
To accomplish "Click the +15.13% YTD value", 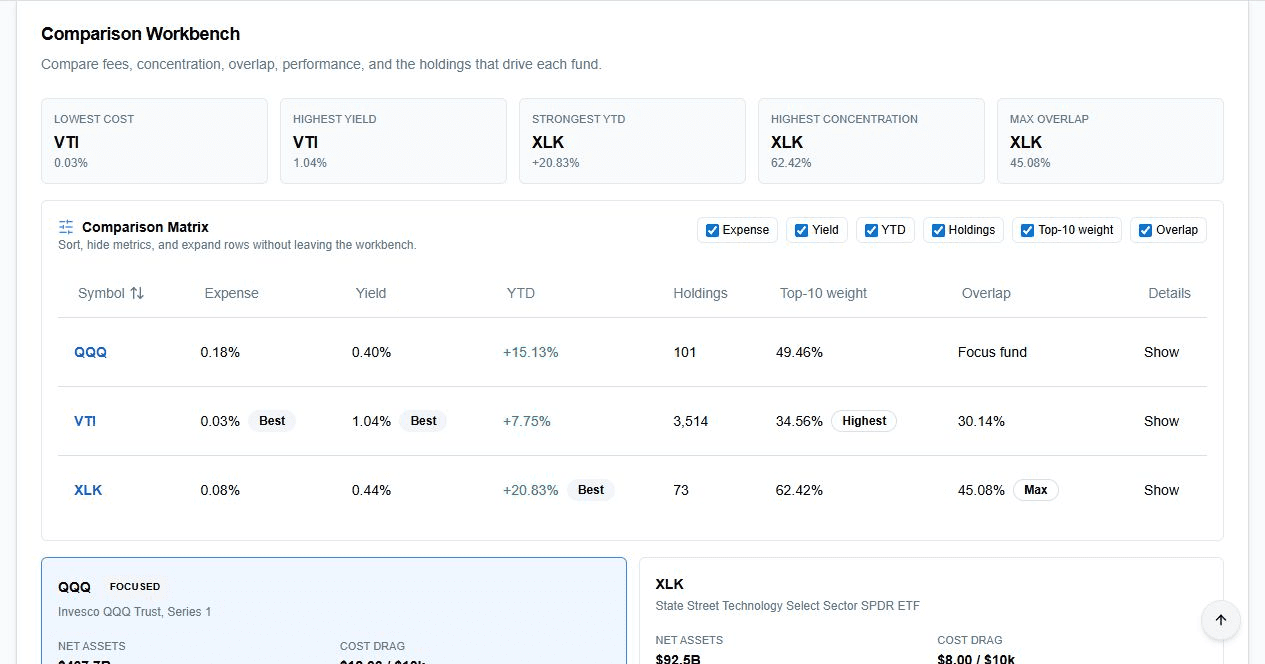I will [x=531, y=352].
